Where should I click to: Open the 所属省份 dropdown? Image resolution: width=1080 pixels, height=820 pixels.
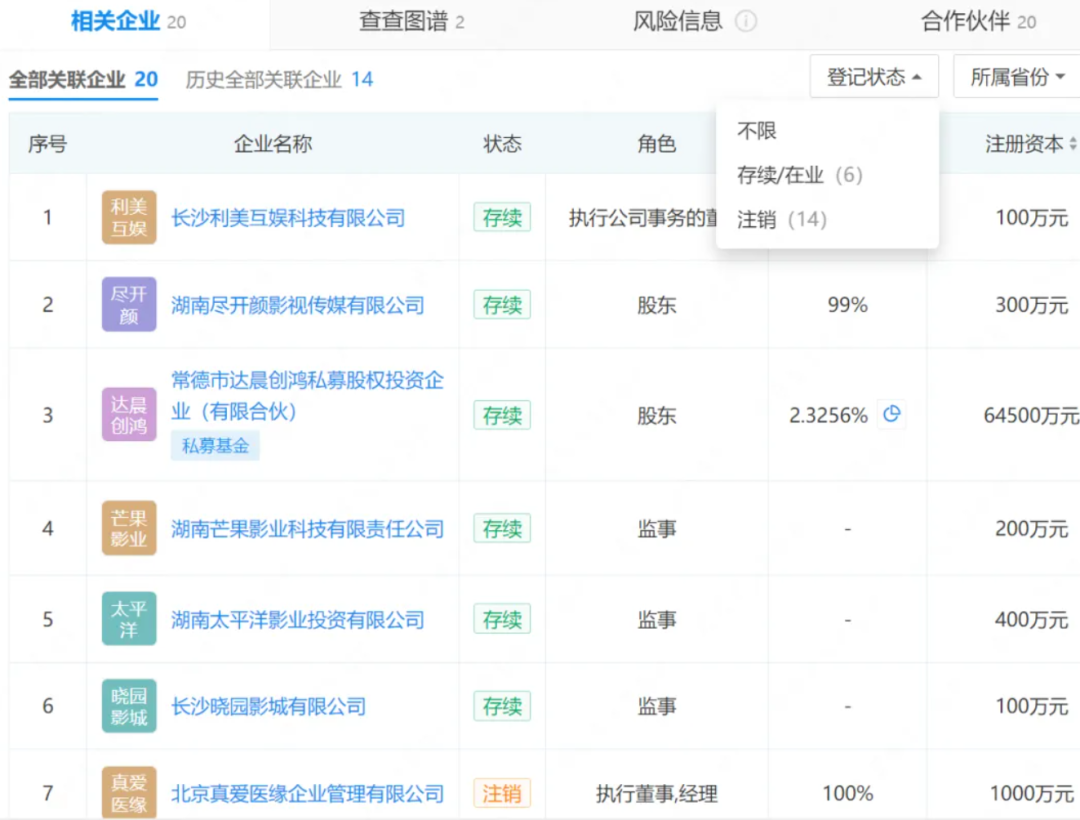point(1017,76)
